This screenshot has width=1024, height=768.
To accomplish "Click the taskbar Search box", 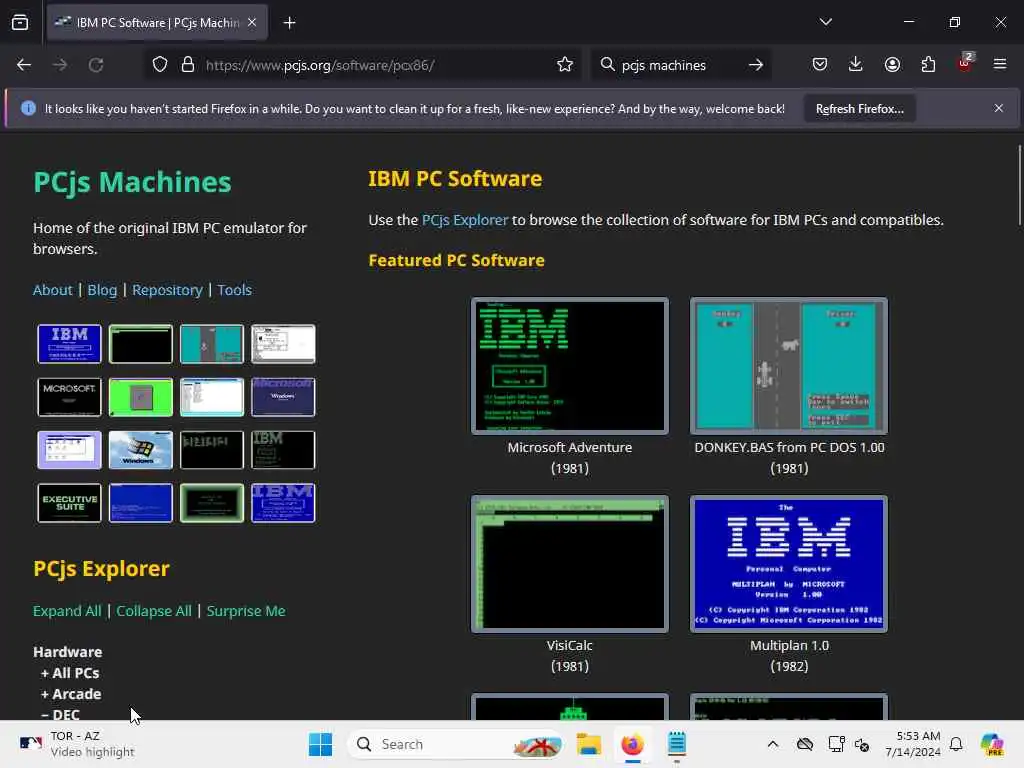I will pyautogui.click(x=457, y=744).
